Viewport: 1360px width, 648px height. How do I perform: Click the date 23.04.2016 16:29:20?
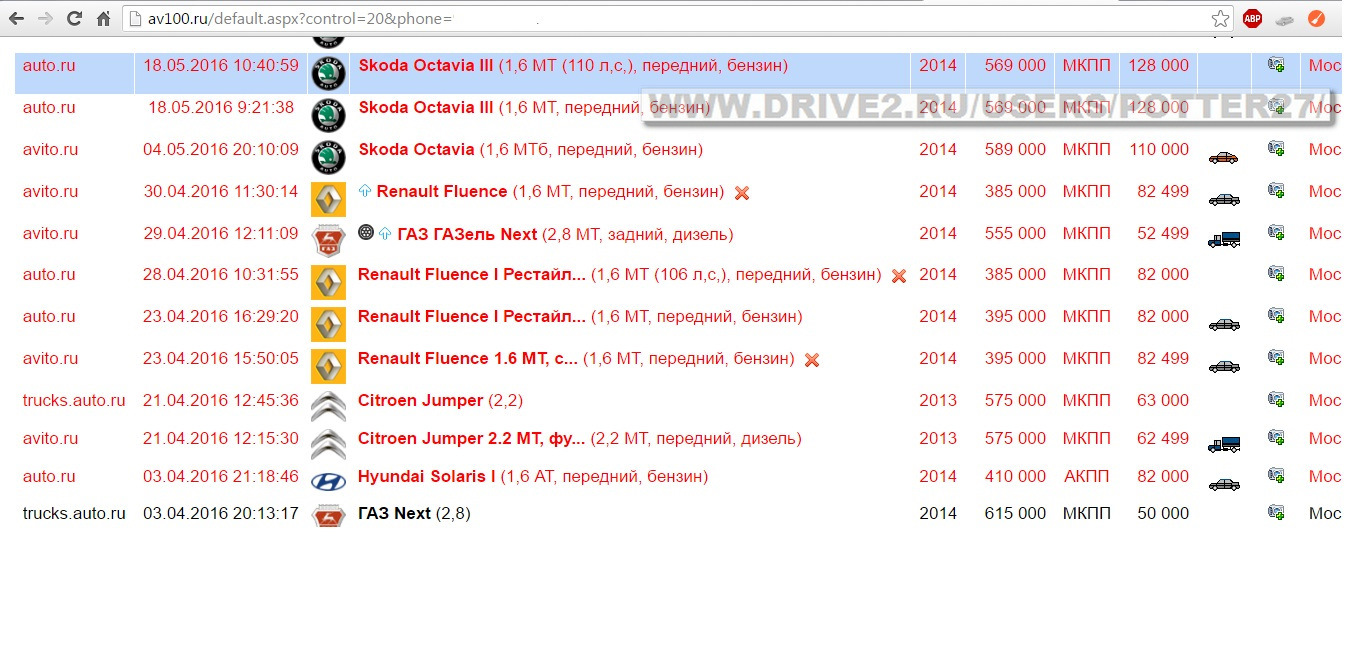click(x=221, y=316)
